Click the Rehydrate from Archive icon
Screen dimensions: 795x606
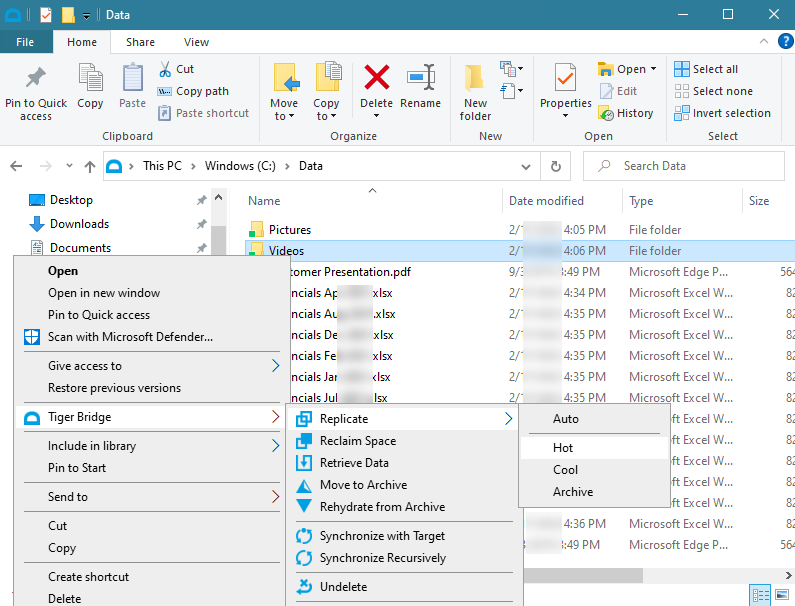(x=303, y=507)
